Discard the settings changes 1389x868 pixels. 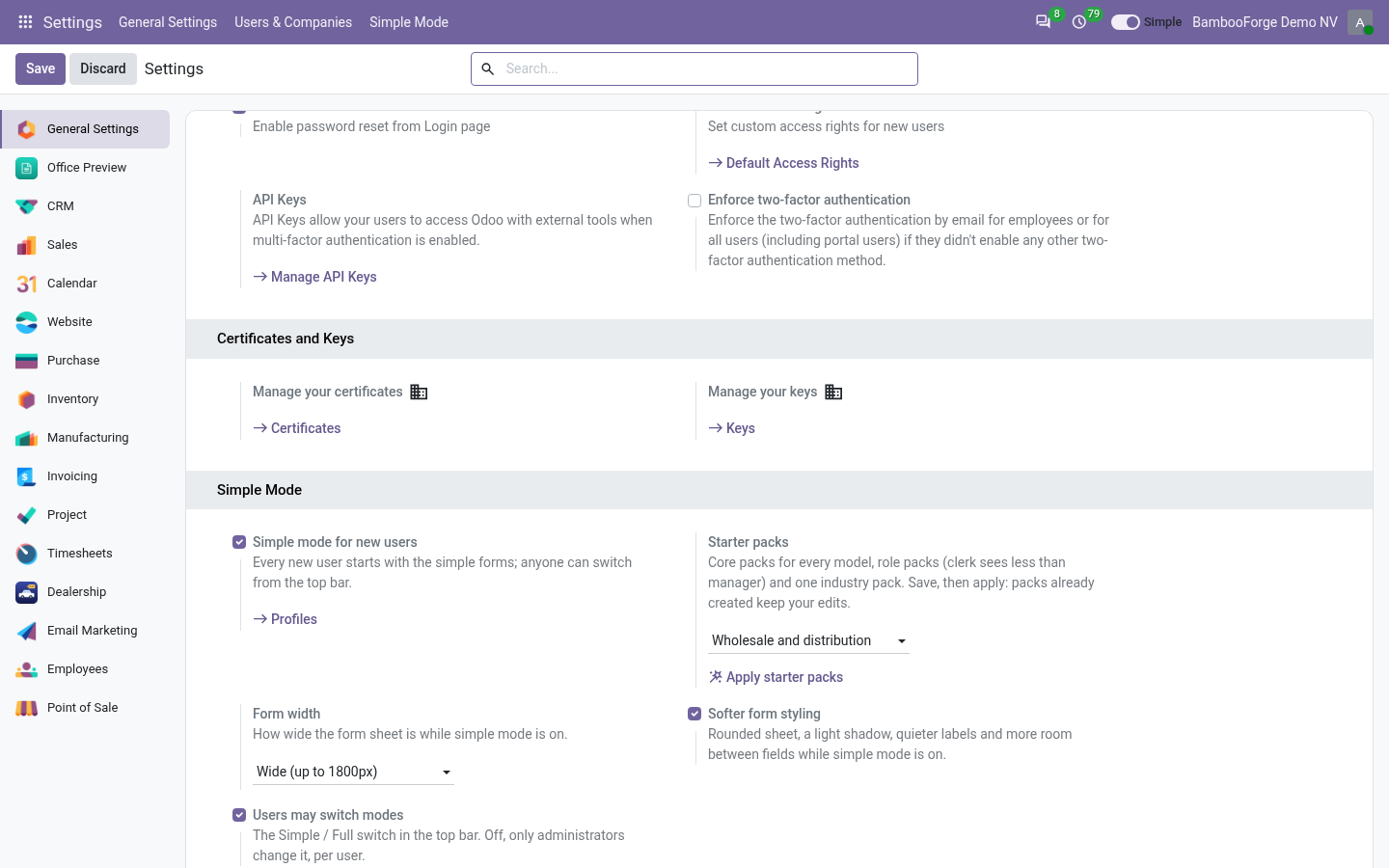(x=103, y=68)
